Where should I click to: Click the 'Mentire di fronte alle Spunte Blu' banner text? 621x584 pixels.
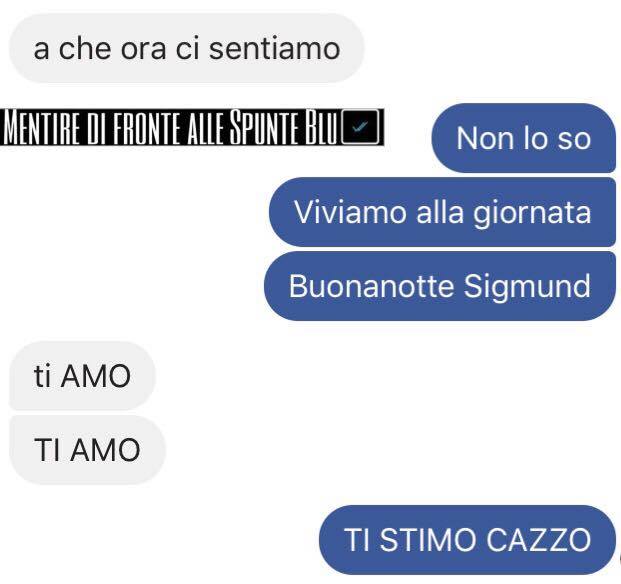coord(170,127)
